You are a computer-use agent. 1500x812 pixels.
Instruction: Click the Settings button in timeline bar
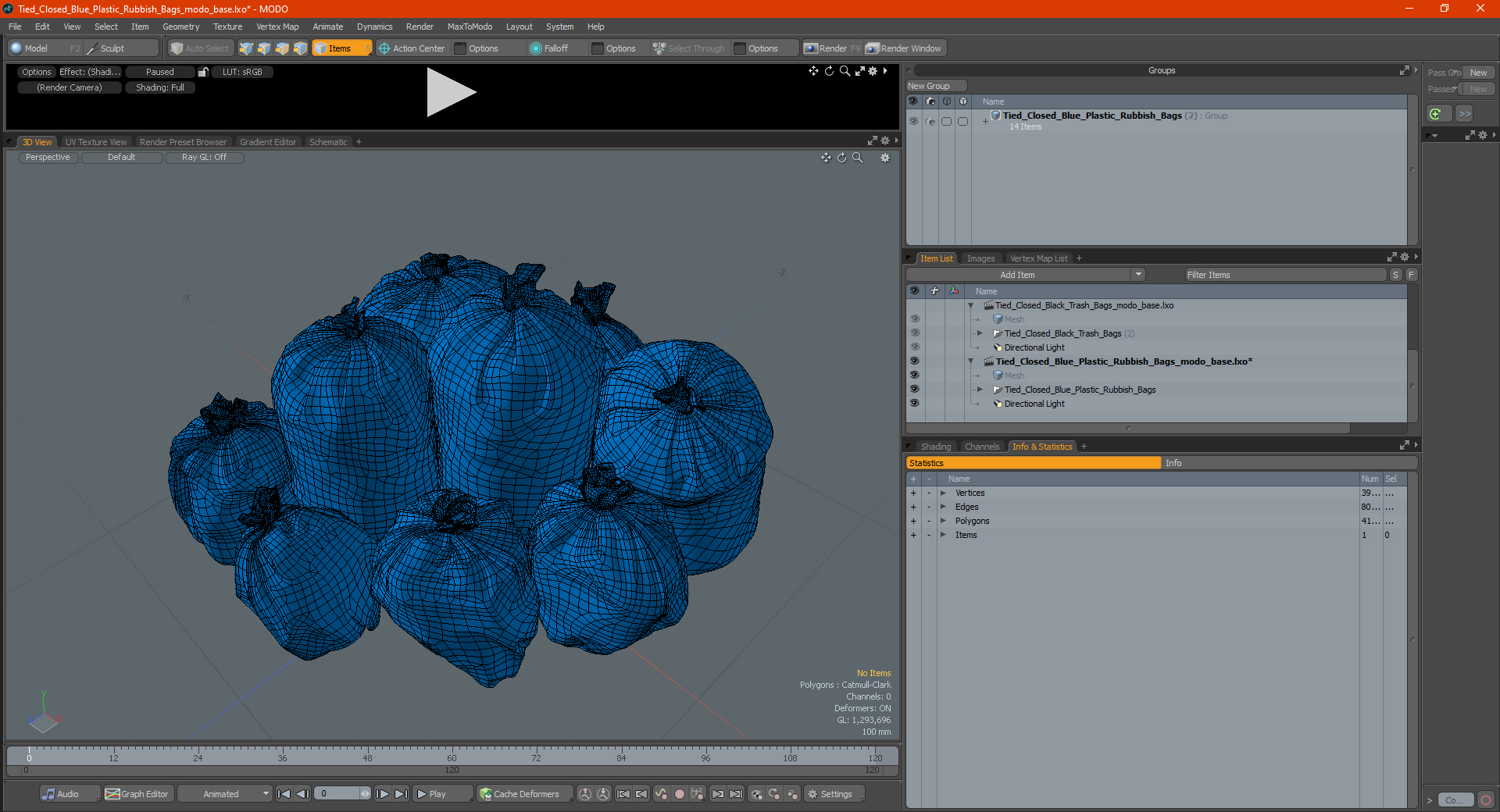point(835,794)
